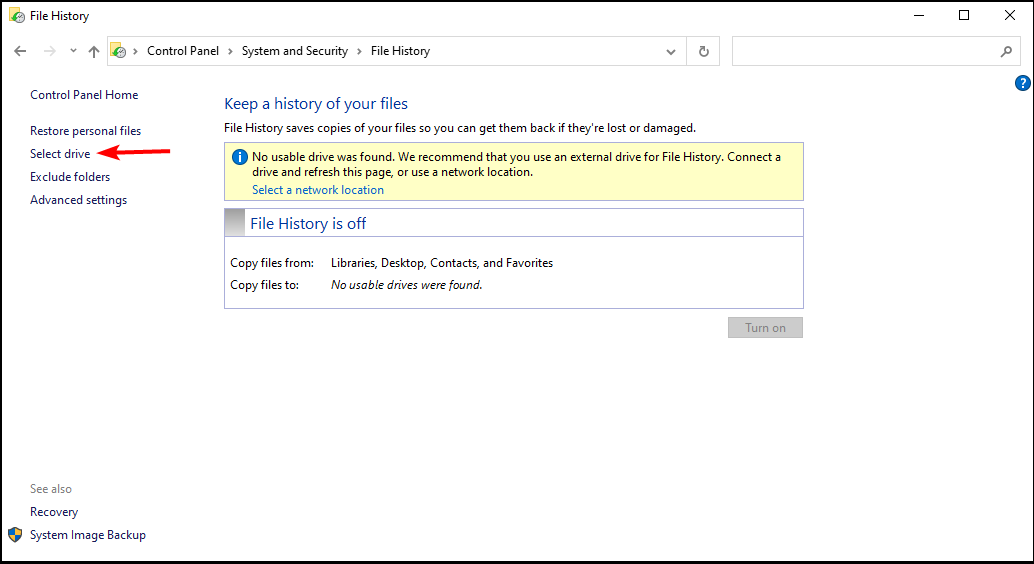Click the File History icon in the address bar
Screen dimensions: 1034x564
click(119, 51)
